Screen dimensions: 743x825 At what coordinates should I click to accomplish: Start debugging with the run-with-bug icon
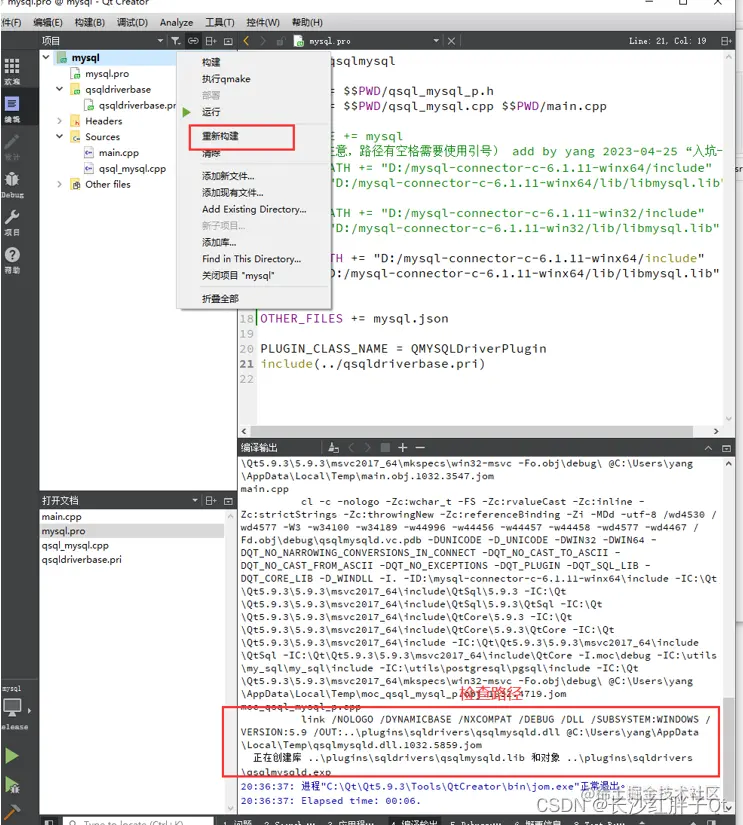12,786
